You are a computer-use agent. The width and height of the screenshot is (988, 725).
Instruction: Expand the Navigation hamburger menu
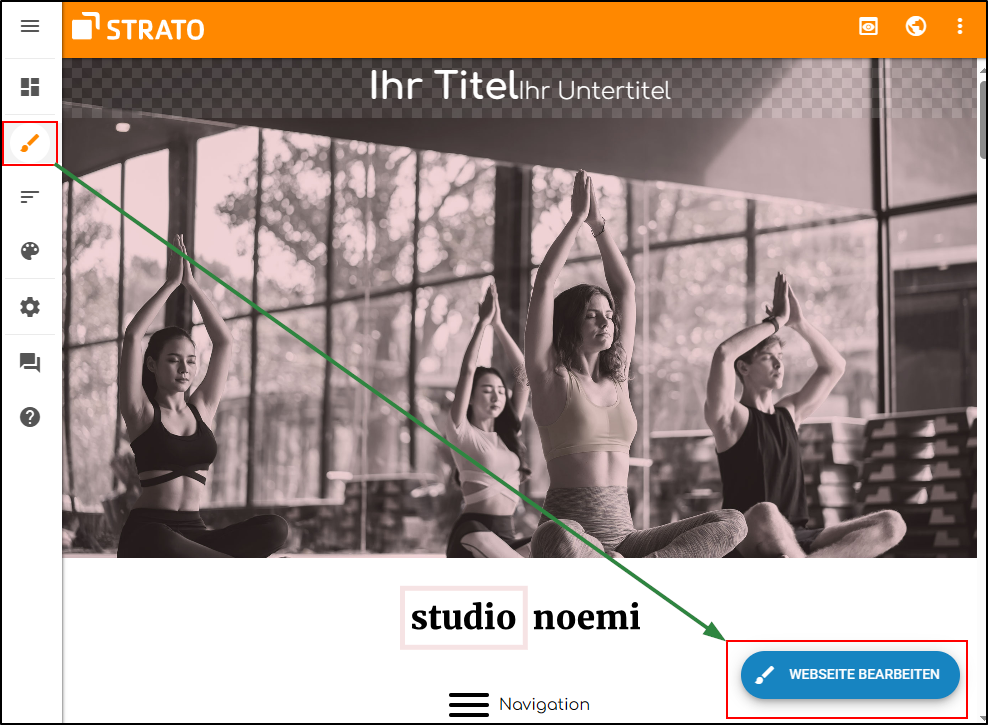519,704
